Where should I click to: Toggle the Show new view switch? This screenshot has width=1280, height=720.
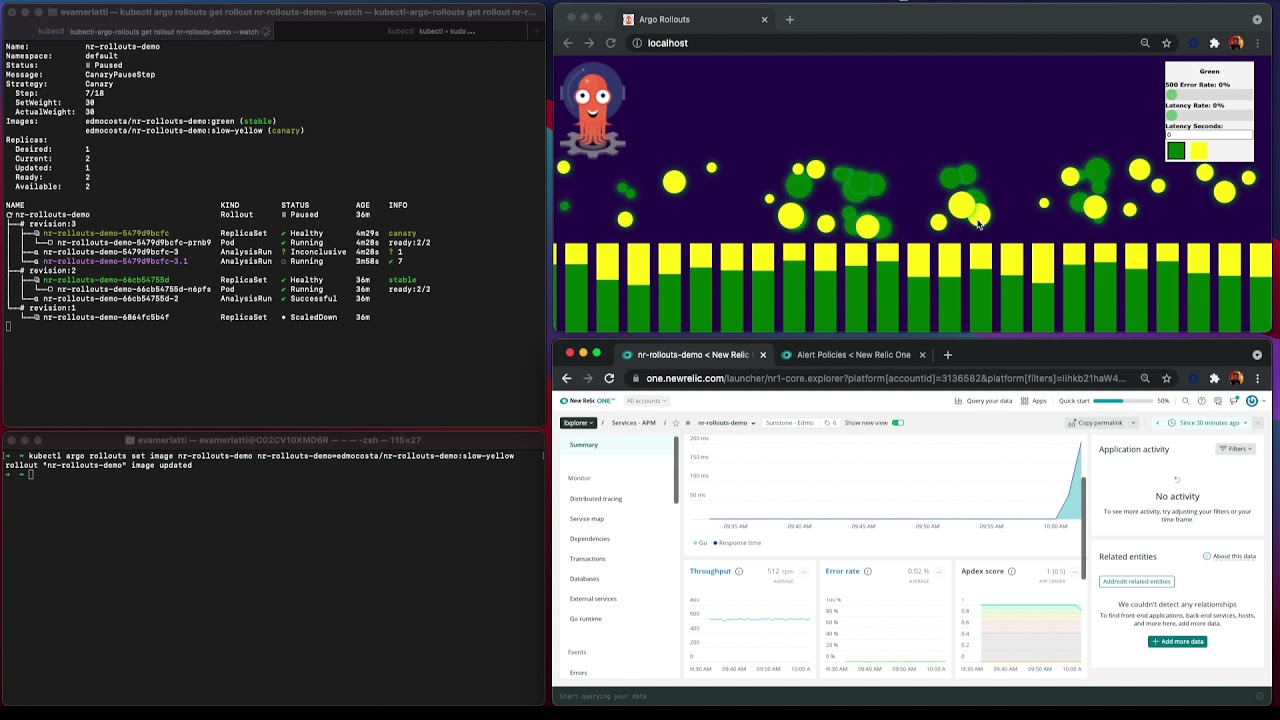pos(897,423)
